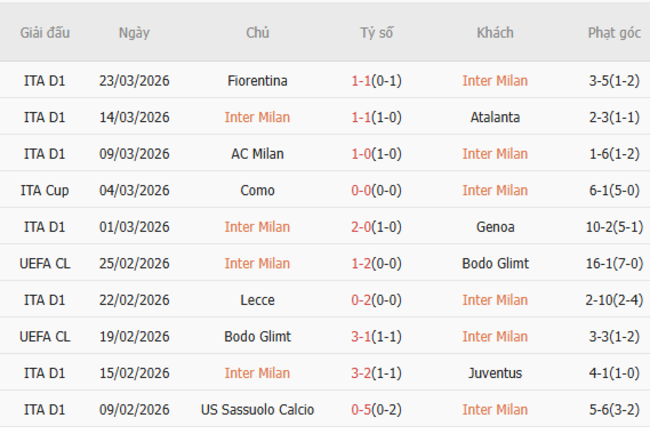Click the US Sassuolo Calcio team name
Screen dimensions: 650x434
pyautogui.click(x=257, y=410)
